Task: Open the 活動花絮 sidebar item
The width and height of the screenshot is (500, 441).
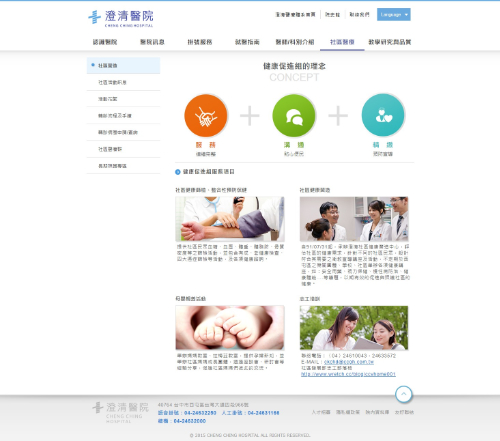Action: click(123, 99)
